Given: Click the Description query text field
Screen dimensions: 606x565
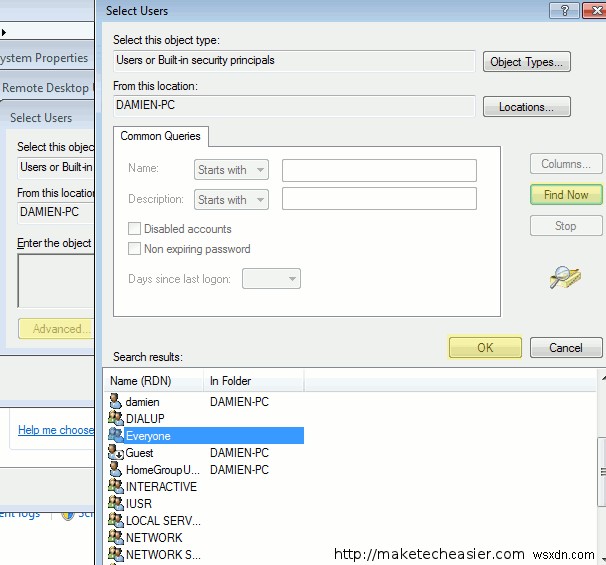Looking at the screenshot, I should tap(379, 199).
